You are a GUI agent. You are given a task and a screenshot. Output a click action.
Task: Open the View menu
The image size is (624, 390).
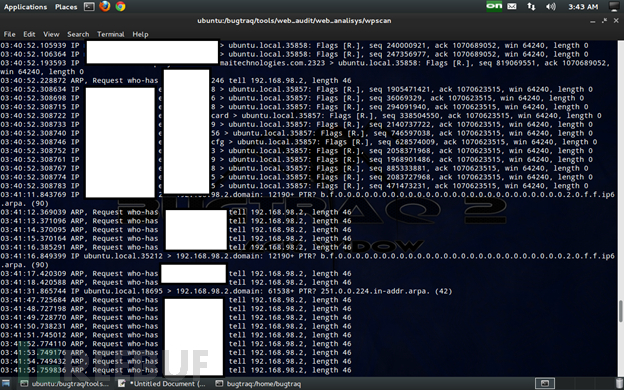pyautogui.click(x=51, y=34)
